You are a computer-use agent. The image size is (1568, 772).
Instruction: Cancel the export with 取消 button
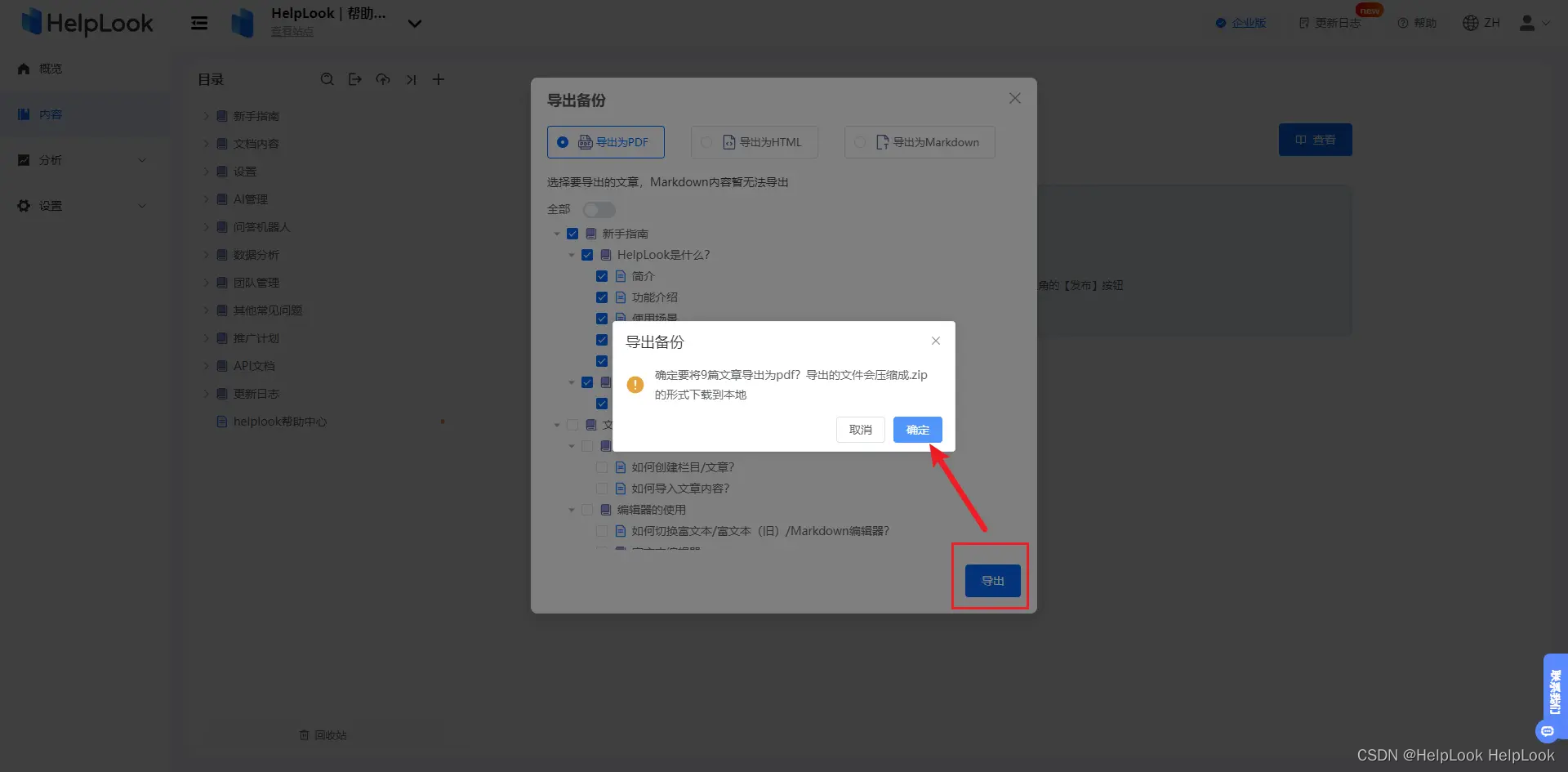coord(861,430)
